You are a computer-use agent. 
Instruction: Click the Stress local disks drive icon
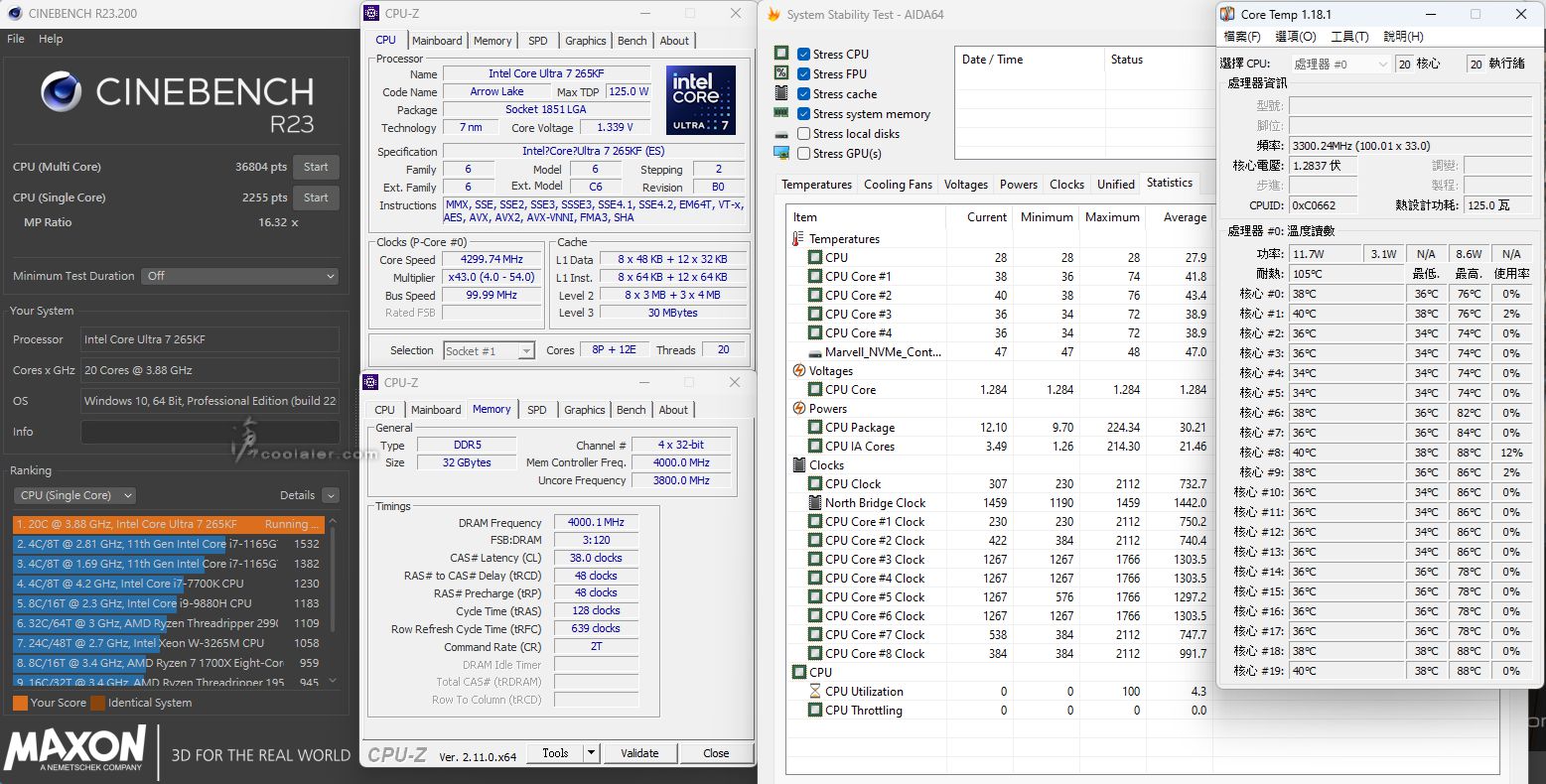[781, 134]
